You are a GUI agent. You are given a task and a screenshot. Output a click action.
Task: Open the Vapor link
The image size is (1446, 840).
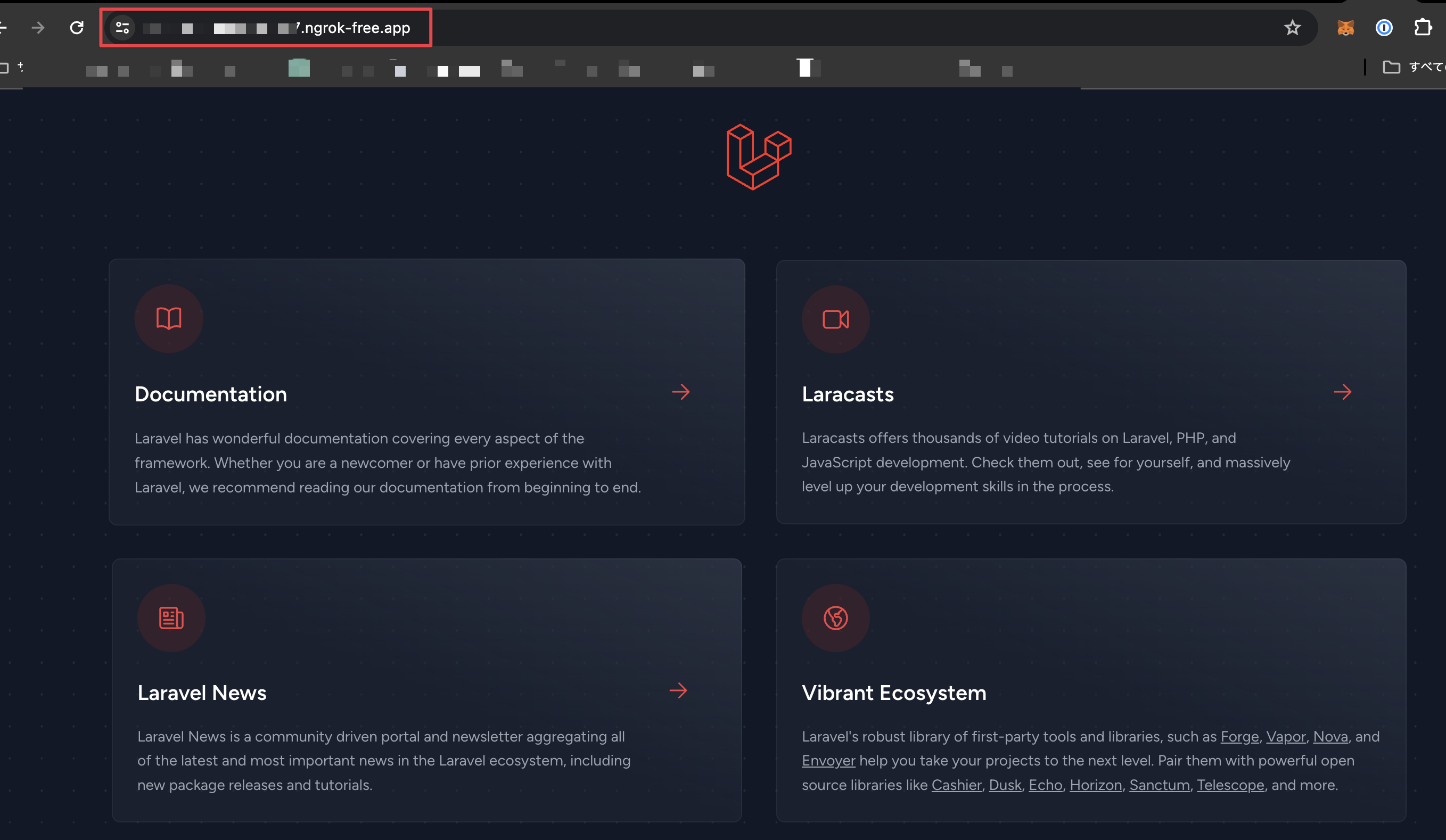click(1285, 736)
